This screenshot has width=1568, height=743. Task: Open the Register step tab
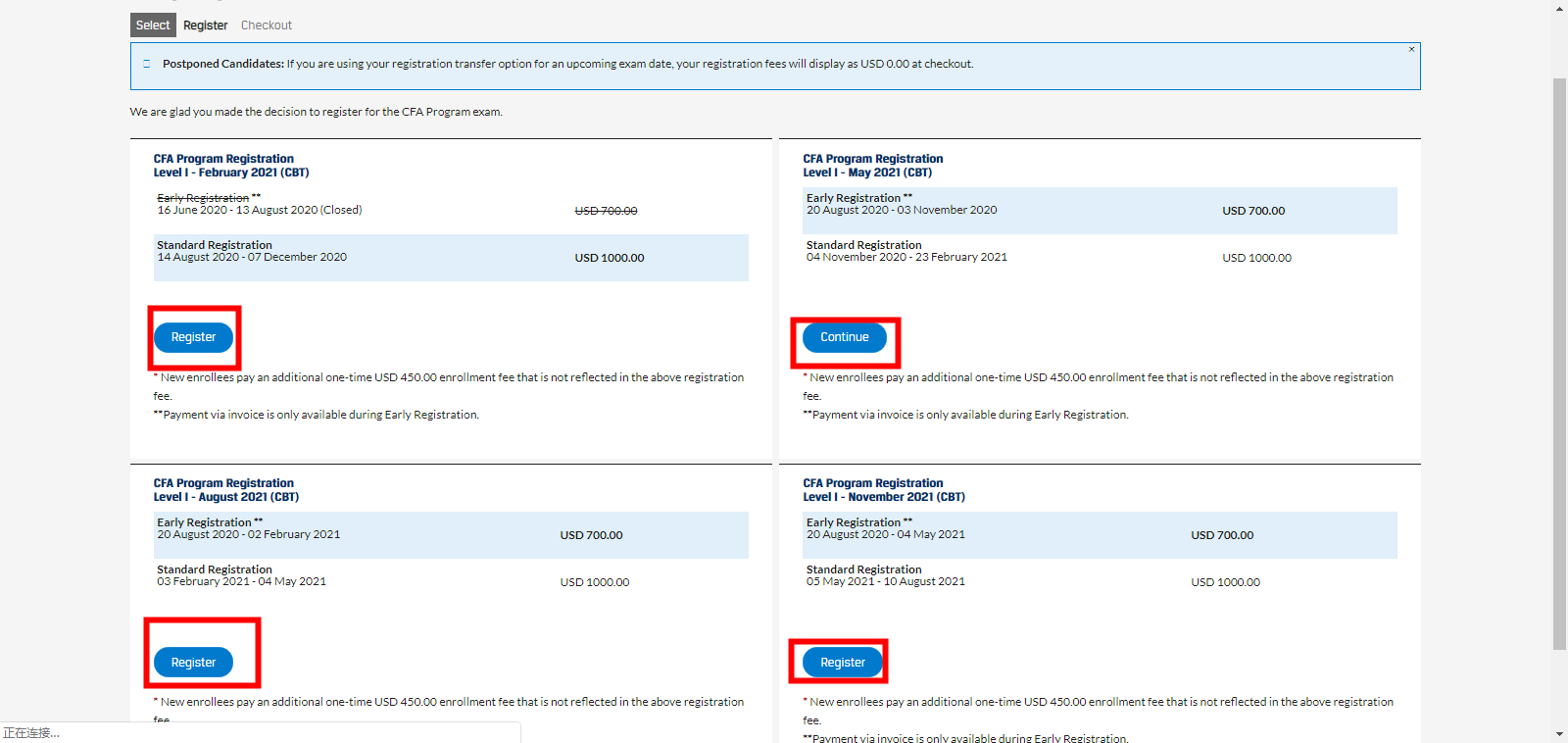tap(205, 25)
